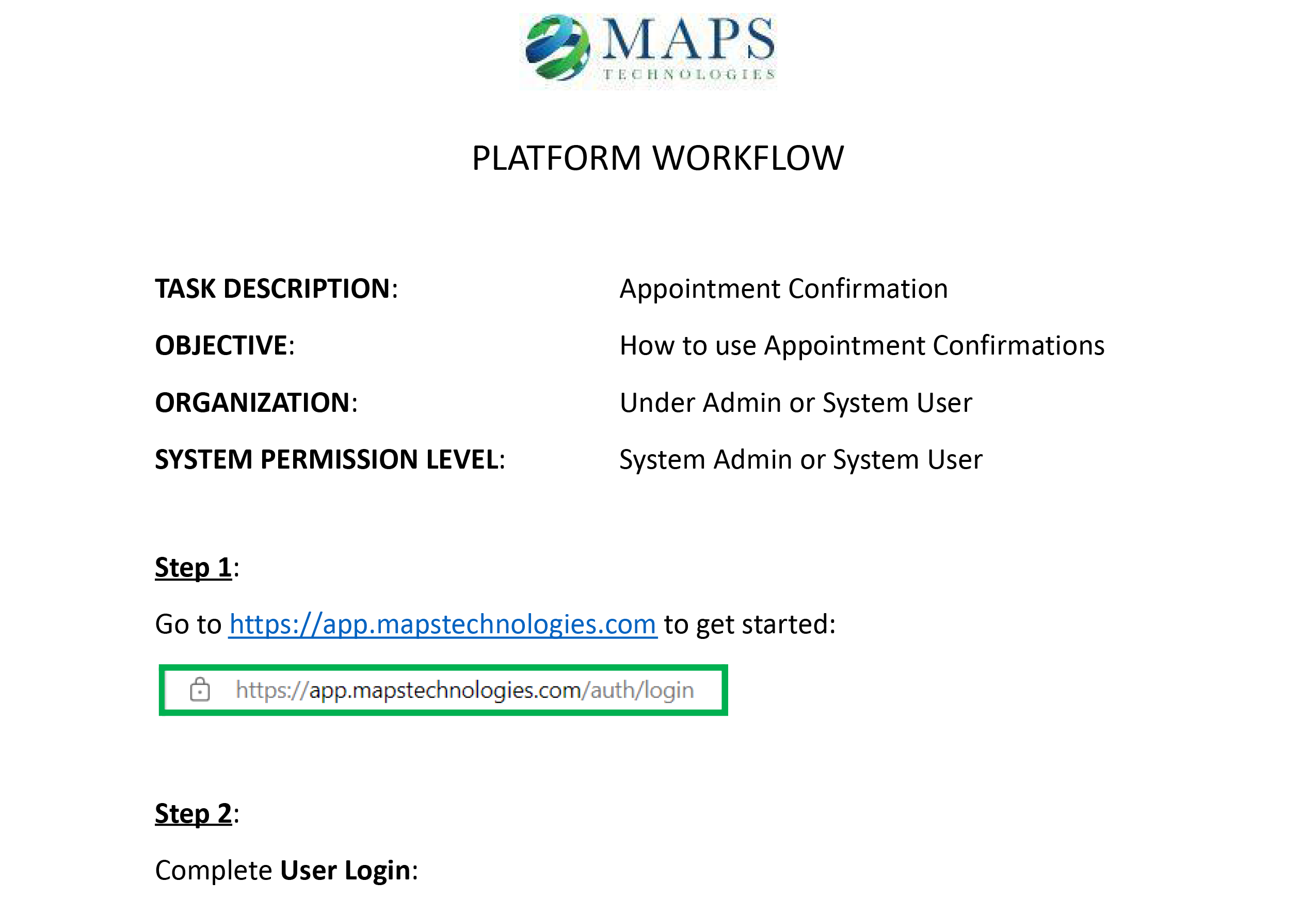Click the Appointment Confirmation text
Viewport: 1316px width, 898px height.
click(x=783, y=289)
